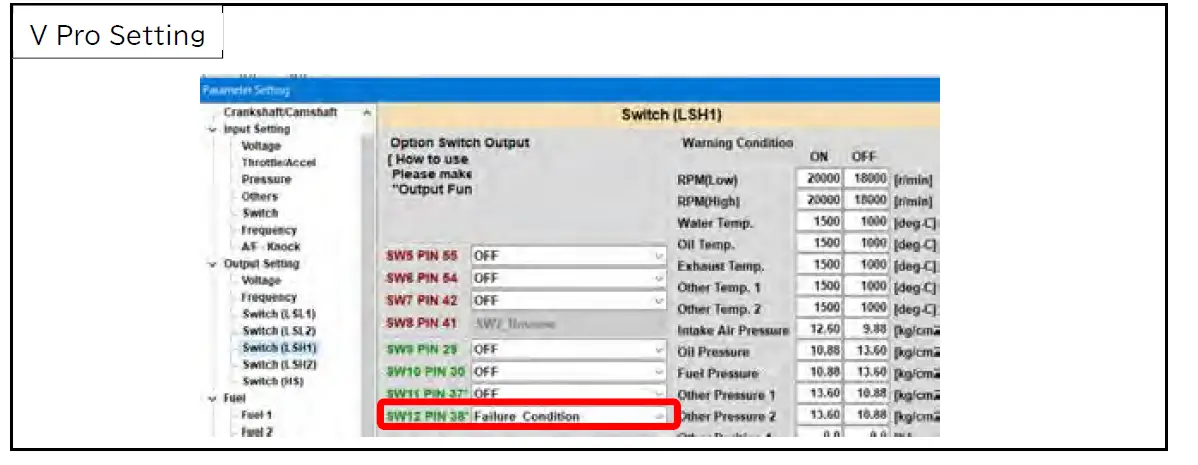Viewport: 1198px width, 465px height.
Task: Edit Oil Pressure OFF value
Action: pyautogui.click(x=868, y=351)
